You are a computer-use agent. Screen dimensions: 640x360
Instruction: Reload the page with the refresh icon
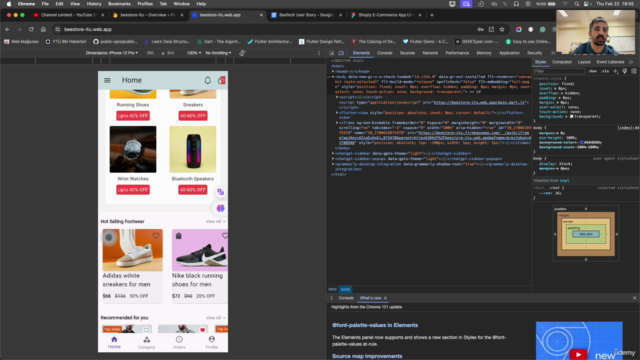pos(31,29)
